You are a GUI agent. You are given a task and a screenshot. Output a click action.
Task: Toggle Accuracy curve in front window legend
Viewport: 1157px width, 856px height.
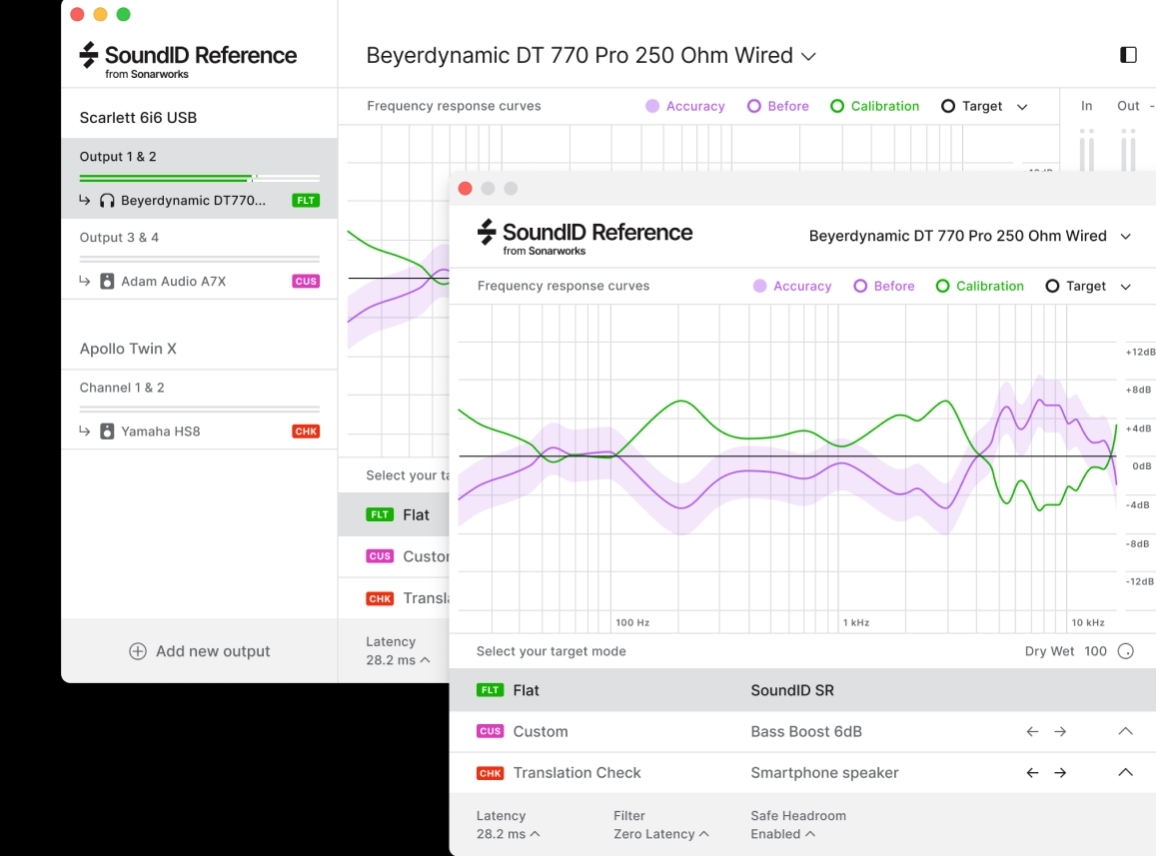[x=760, y=286]
